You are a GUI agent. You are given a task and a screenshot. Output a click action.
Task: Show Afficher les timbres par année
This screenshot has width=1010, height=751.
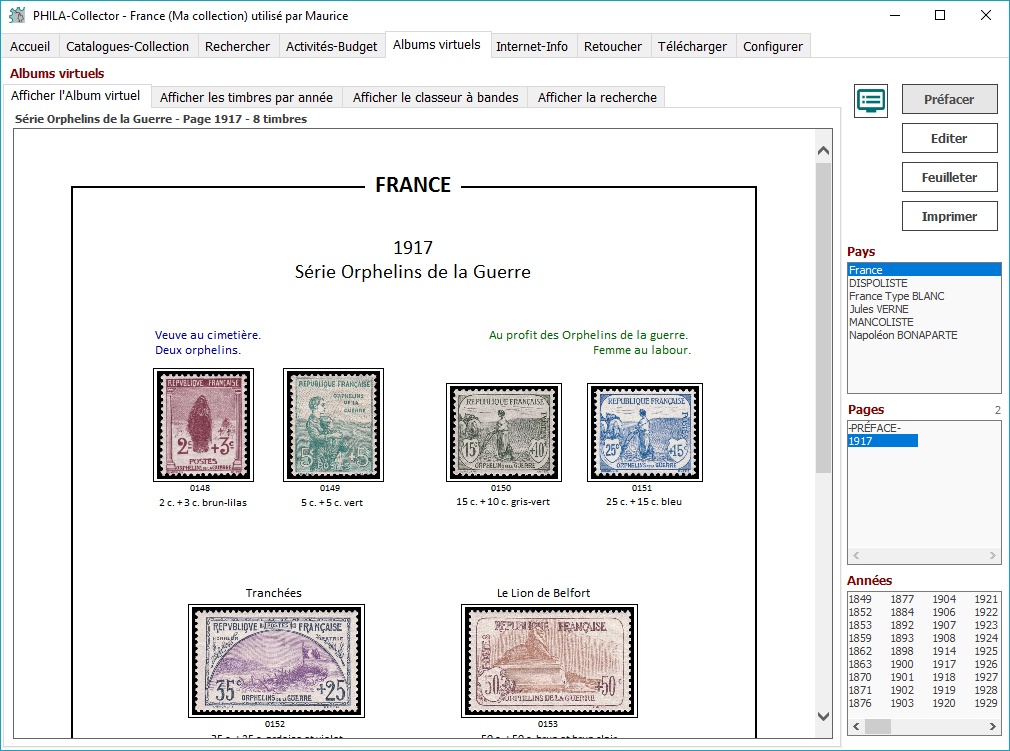(246, 97)
